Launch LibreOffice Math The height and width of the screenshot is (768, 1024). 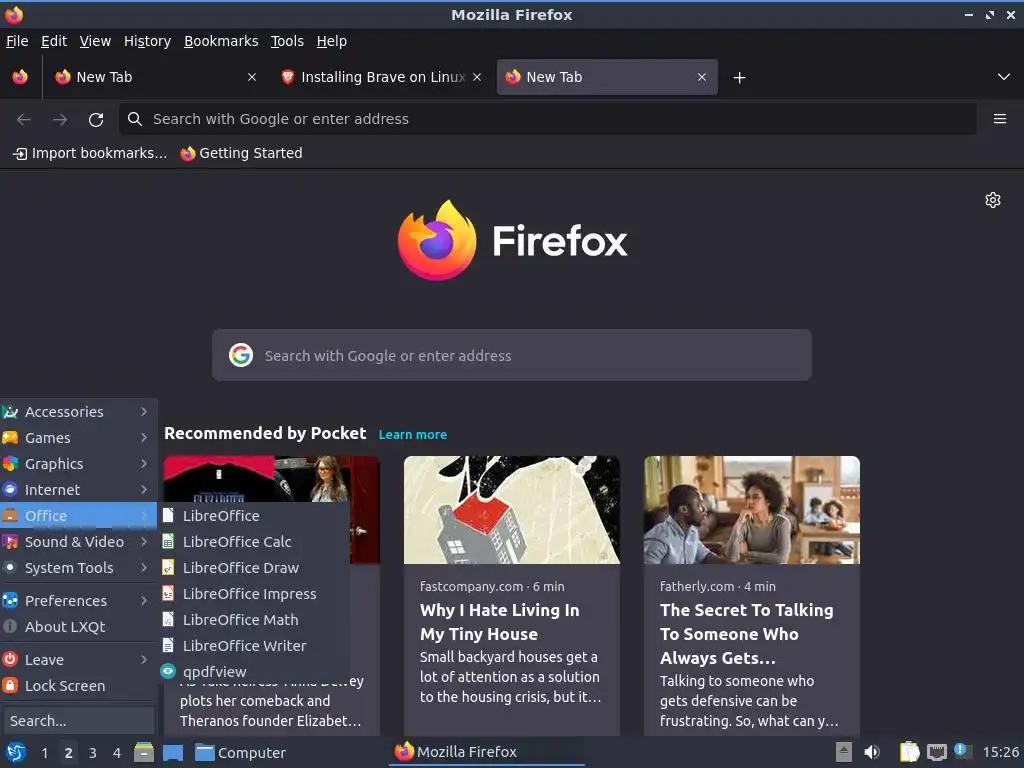pos(253,620)
